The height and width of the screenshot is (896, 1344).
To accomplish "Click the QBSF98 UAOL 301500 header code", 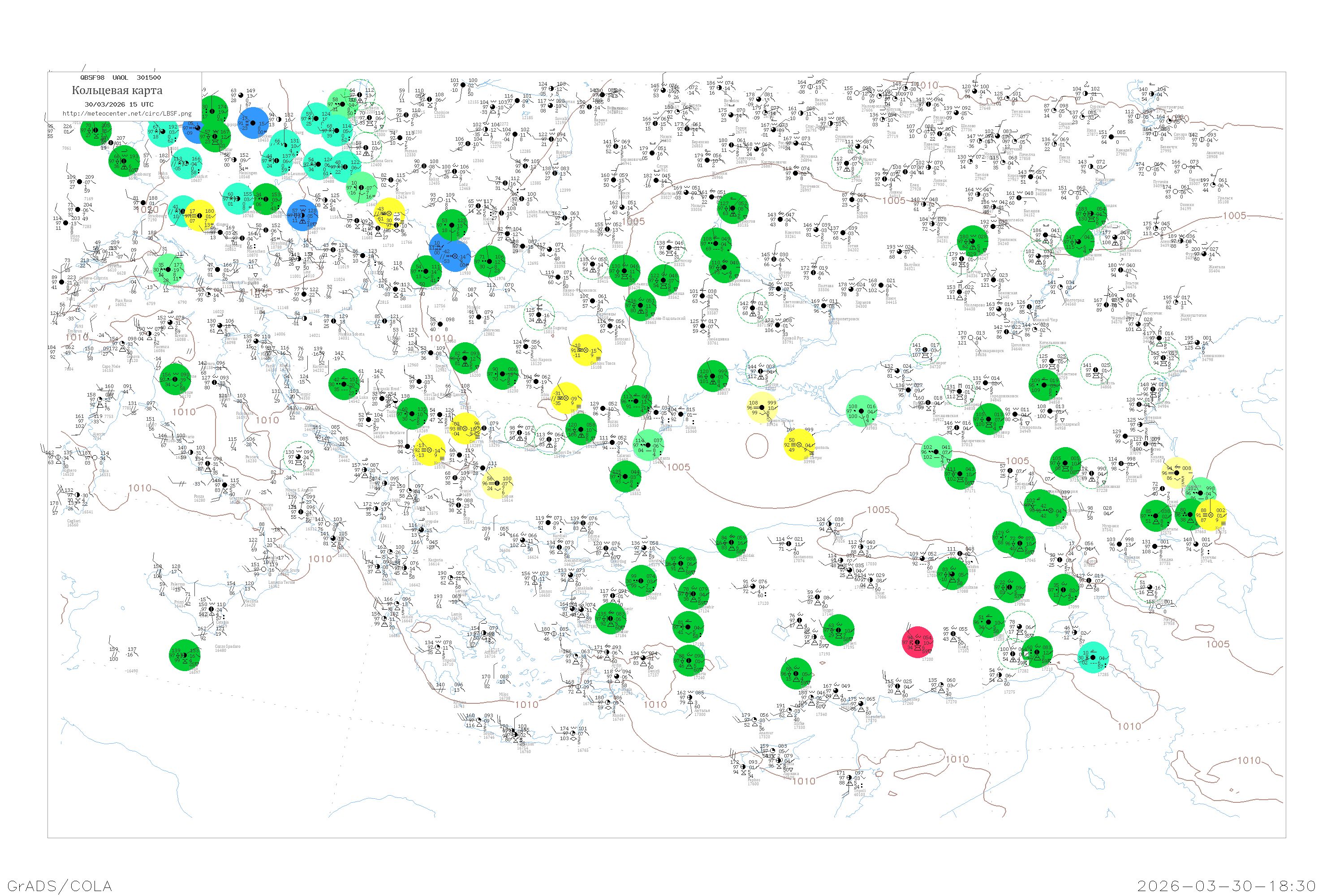I will pyautogui.click(x=121, y=77).
